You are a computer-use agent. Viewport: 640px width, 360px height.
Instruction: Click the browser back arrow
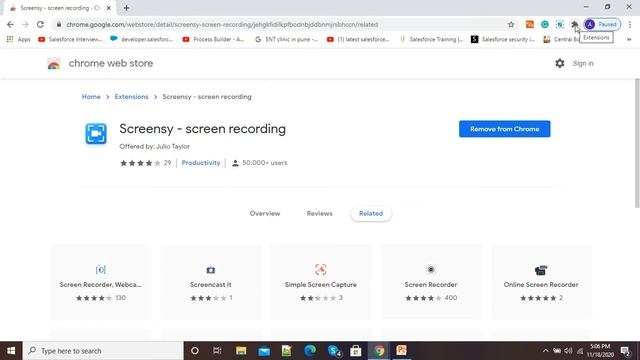10,24
